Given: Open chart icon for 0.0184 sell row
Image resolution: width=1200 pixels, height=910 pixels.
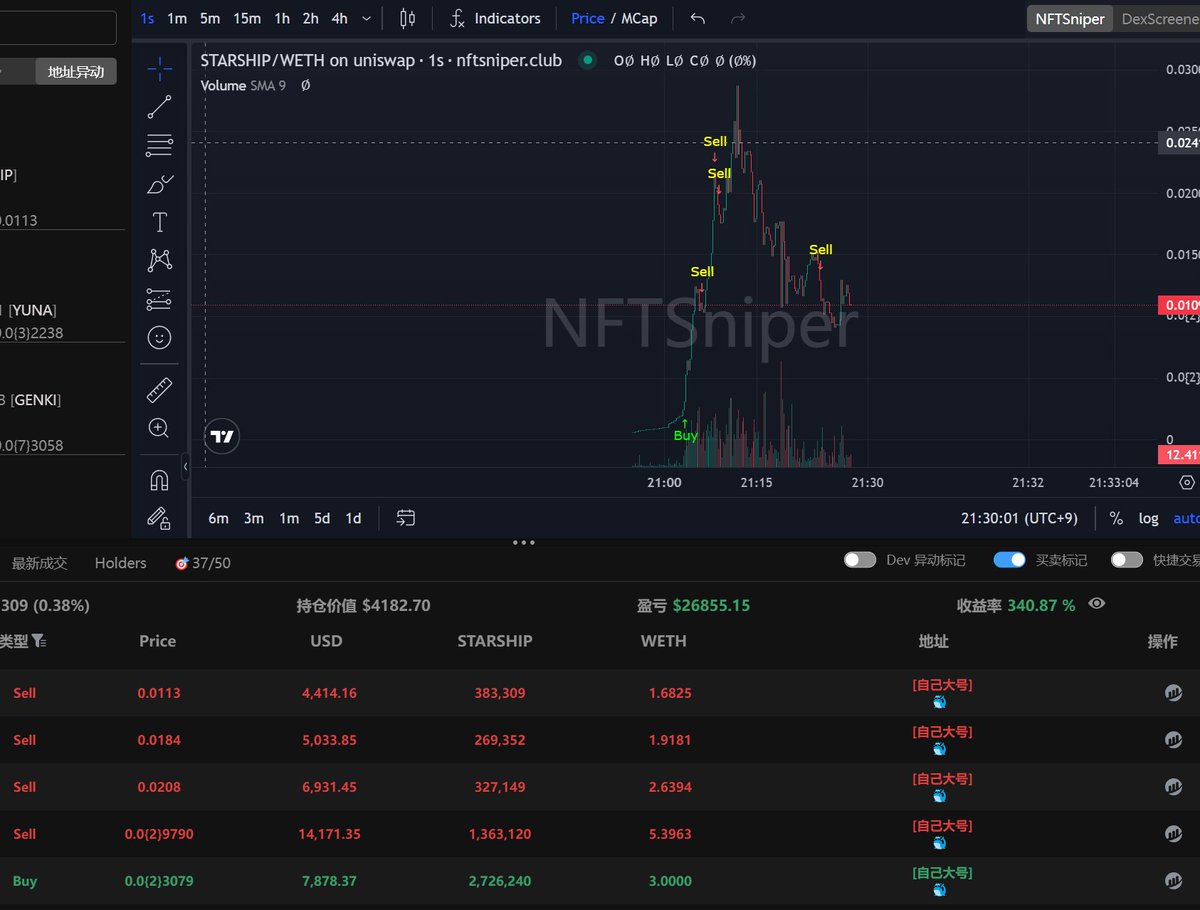Looking at the screenshot, I should (x=1173, y=740).
